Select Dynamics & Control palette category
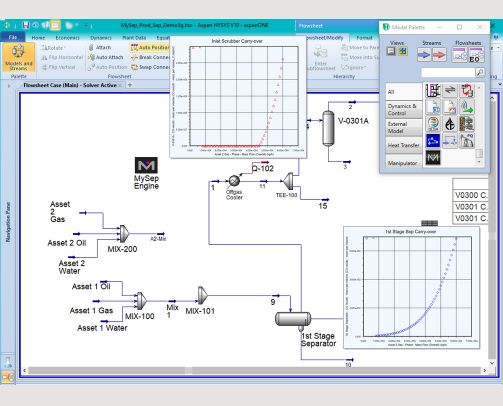Image resolution: width=503 pixels, height=406 pixels. [404, 110]
